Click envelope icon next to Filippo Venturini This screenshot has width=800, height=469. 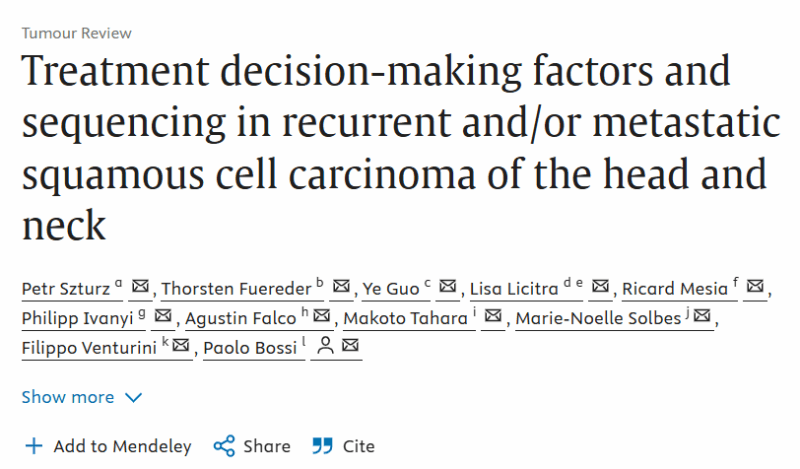pos(181,345)
